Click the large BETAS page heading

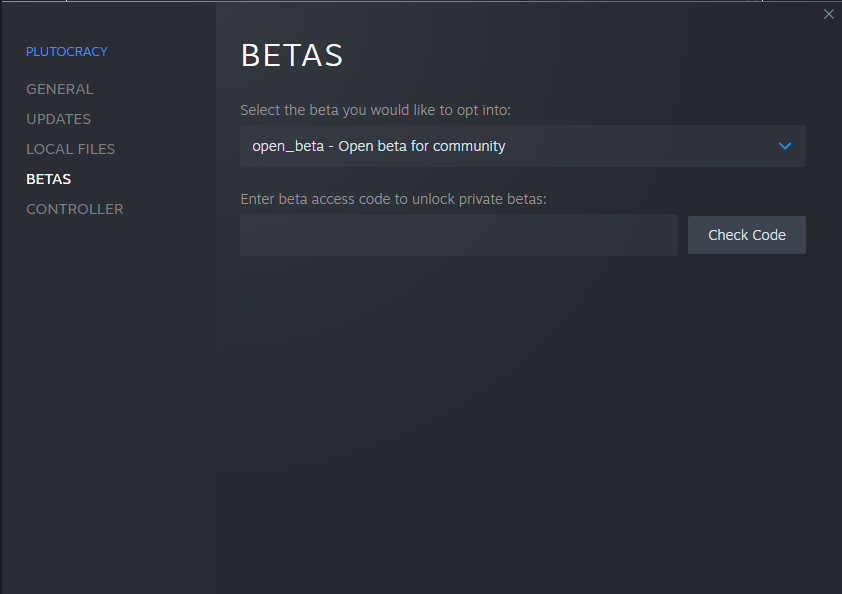(x=292, y=56)
